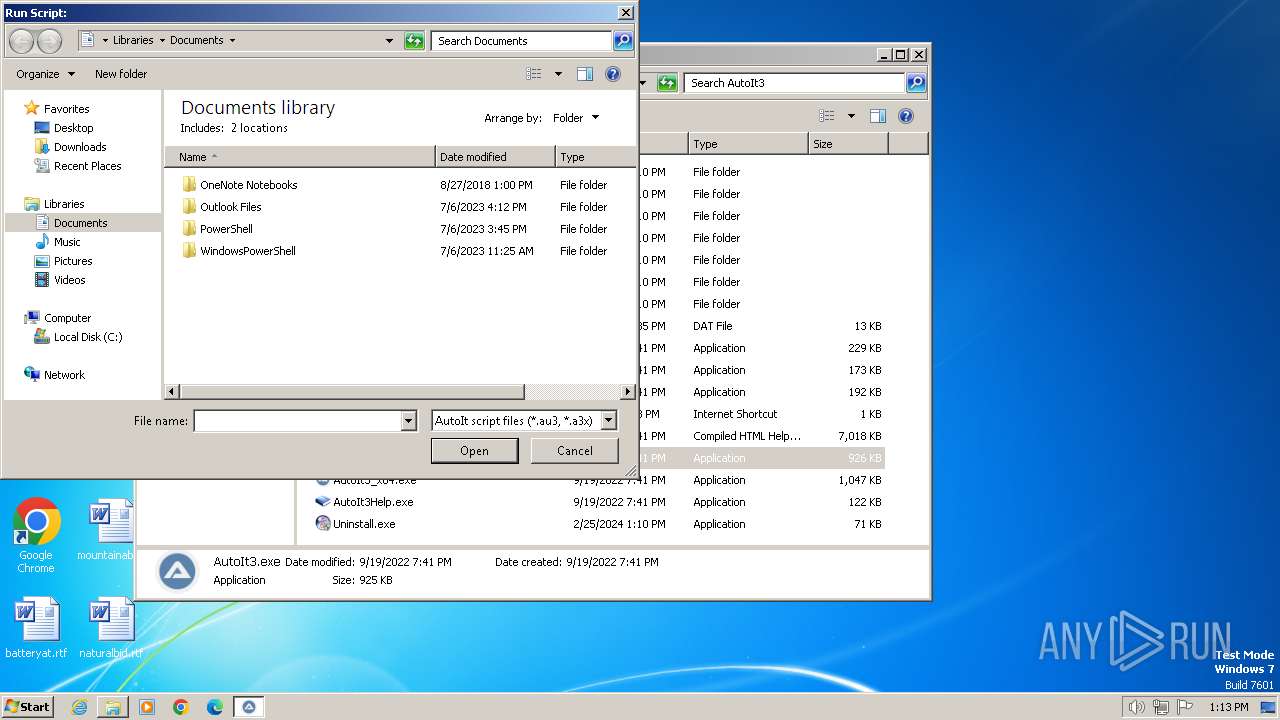Open Recent Places in sidebar
The width and height of the screenshot is (1280, 720).
click(x=87, y=166)
